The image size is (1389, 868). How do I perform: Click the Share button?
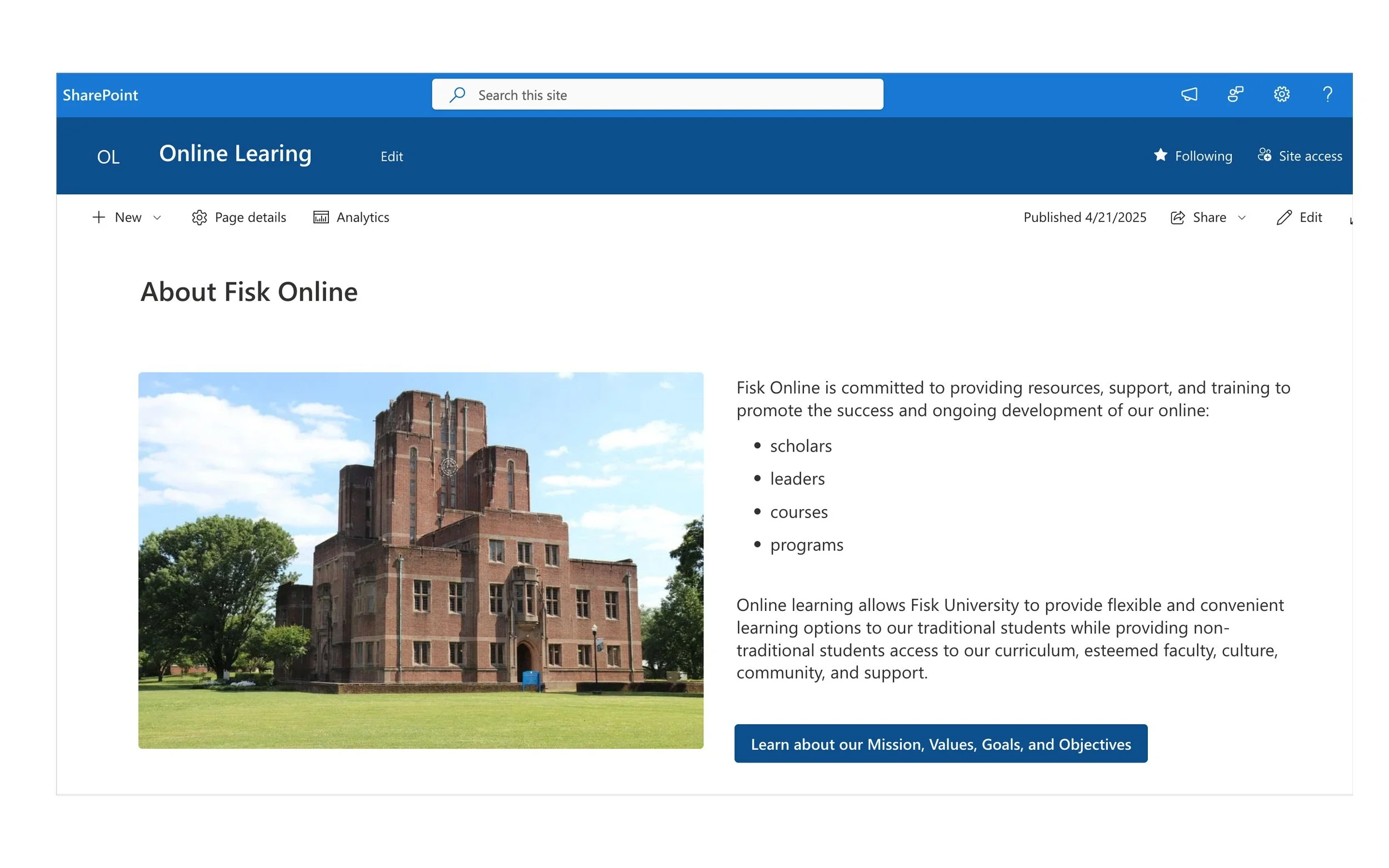tap(1198, 218)
